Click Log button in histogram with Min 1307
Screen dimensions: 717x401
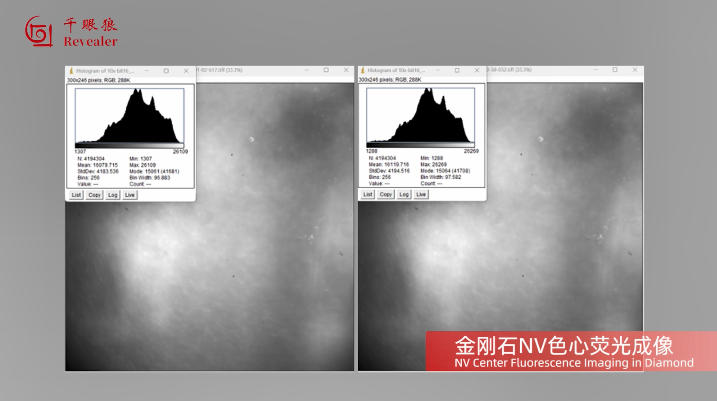(x=112, y=195)
